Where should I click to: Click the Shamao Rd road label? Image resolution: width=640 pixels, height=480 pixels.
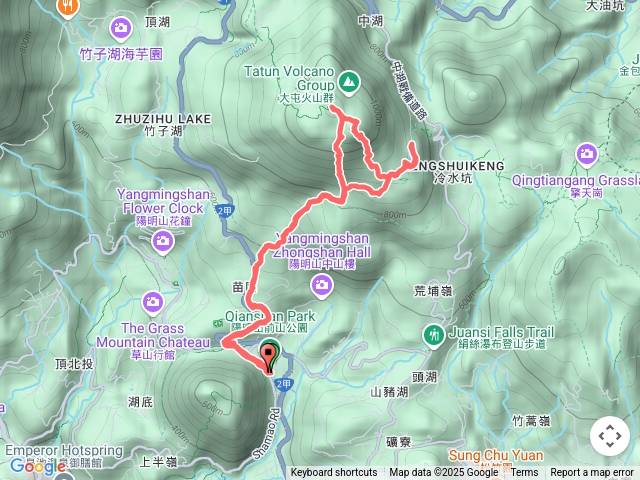coord(267,433)
